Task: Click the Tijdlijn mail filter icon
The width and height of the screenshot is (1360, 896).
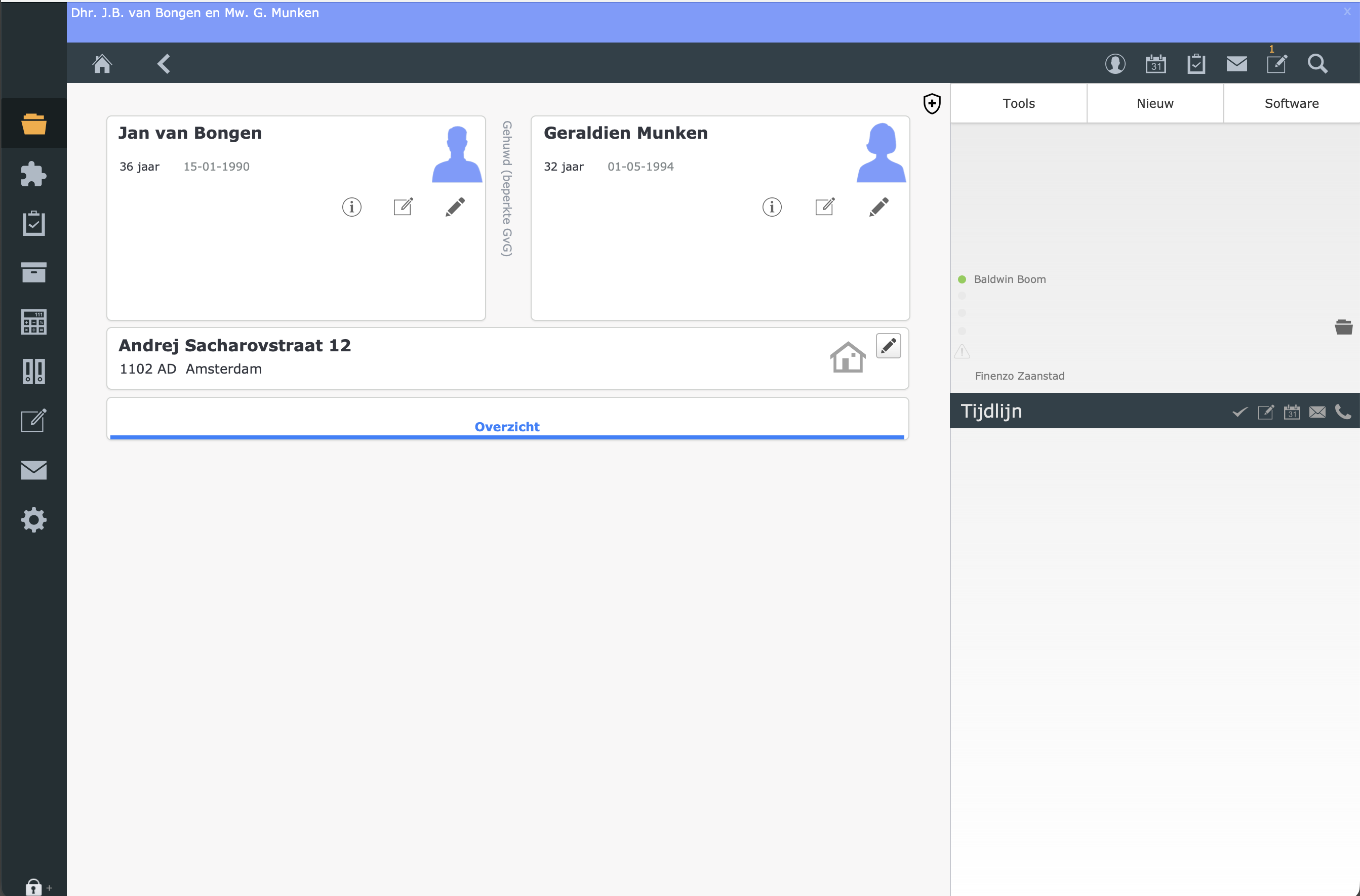Action: [1317, 412]
